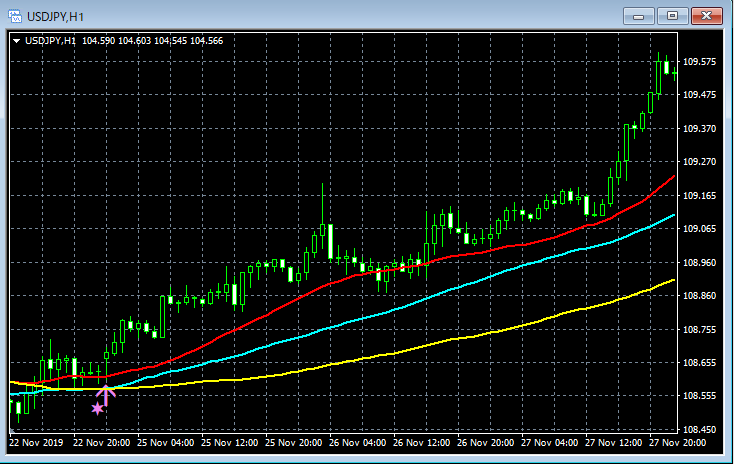Click the USDJPY,H1 title bar text

pyautogui.click(x=55, y=17)
